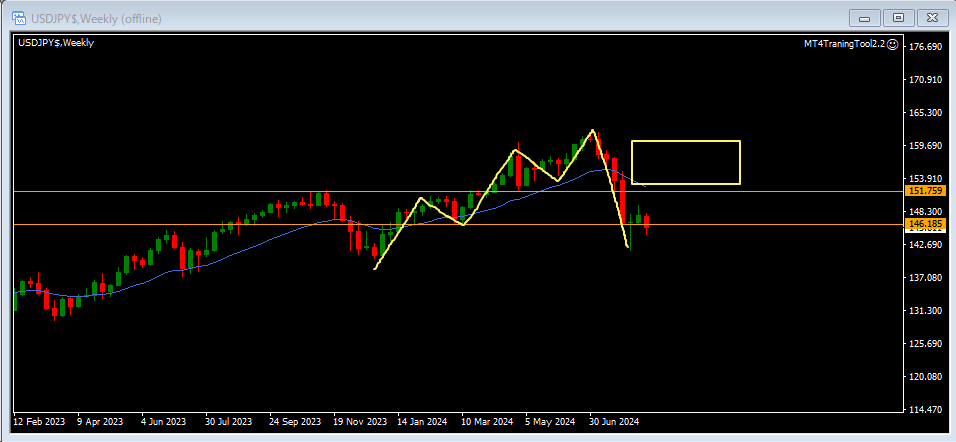Select the yellow zigzag trendline peak

(x=593, y=130)
